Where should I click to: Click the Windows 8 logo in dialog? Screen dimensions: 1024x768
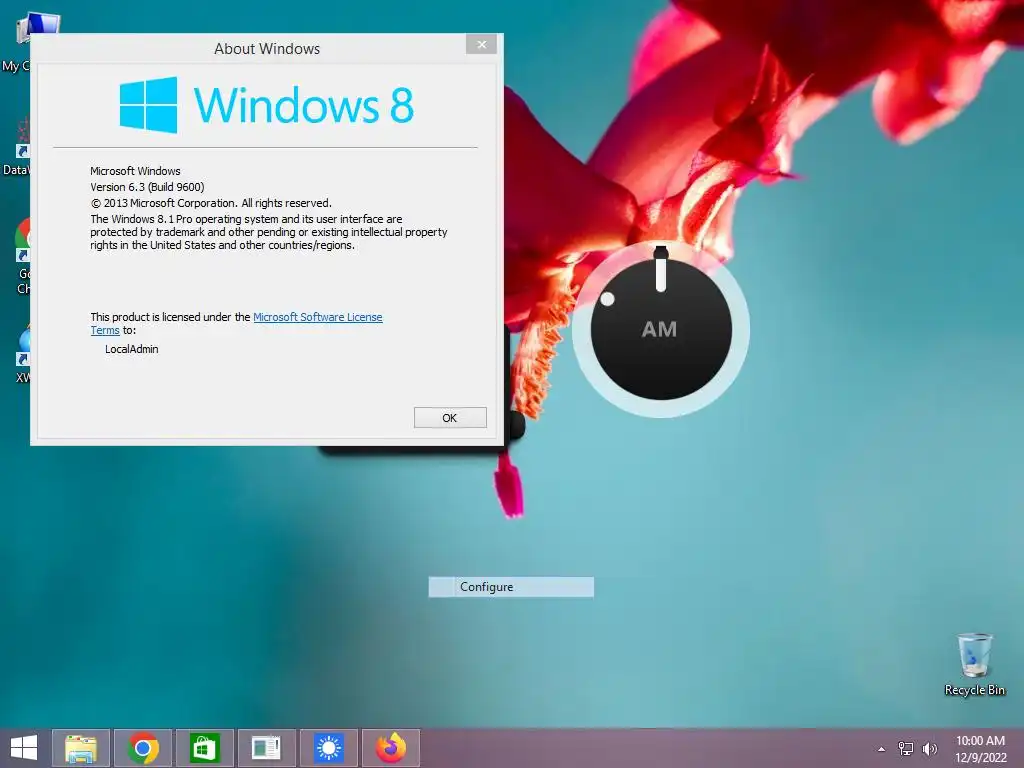coord(266,104)
